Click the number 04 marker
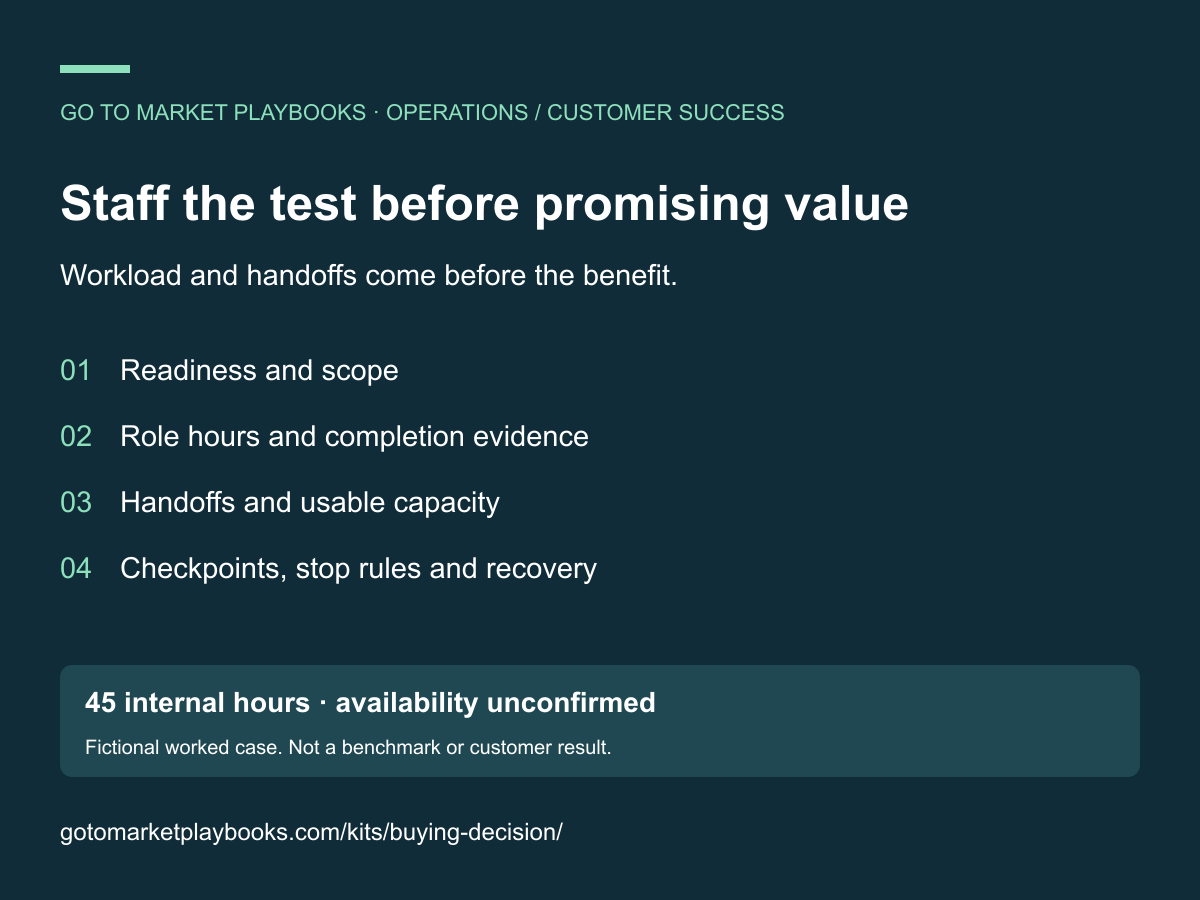The width and height of the screenshot is (1200, 900). [x=76, y=569]
